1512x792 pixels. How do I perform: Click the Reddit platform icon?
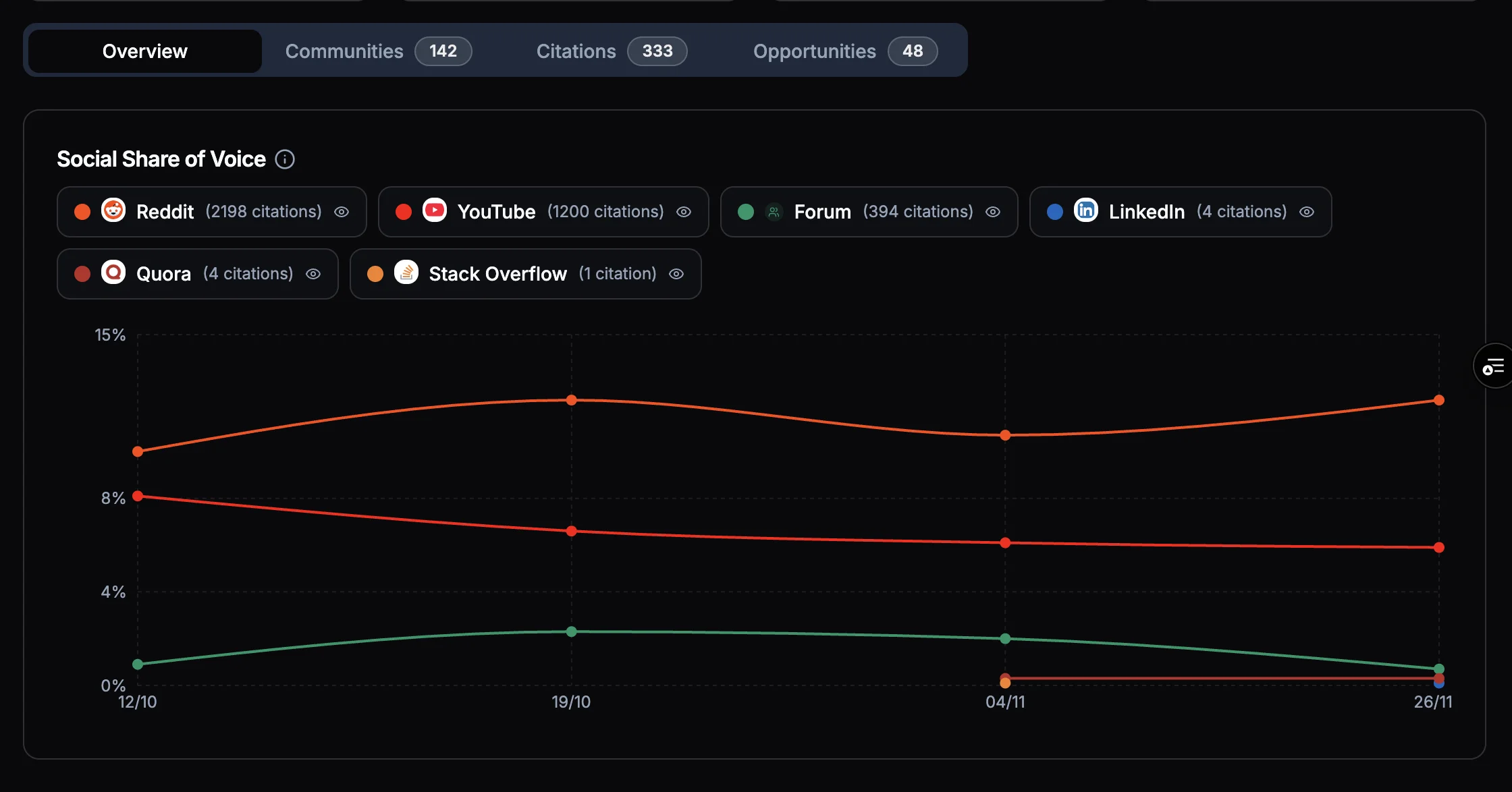(113, 211)
